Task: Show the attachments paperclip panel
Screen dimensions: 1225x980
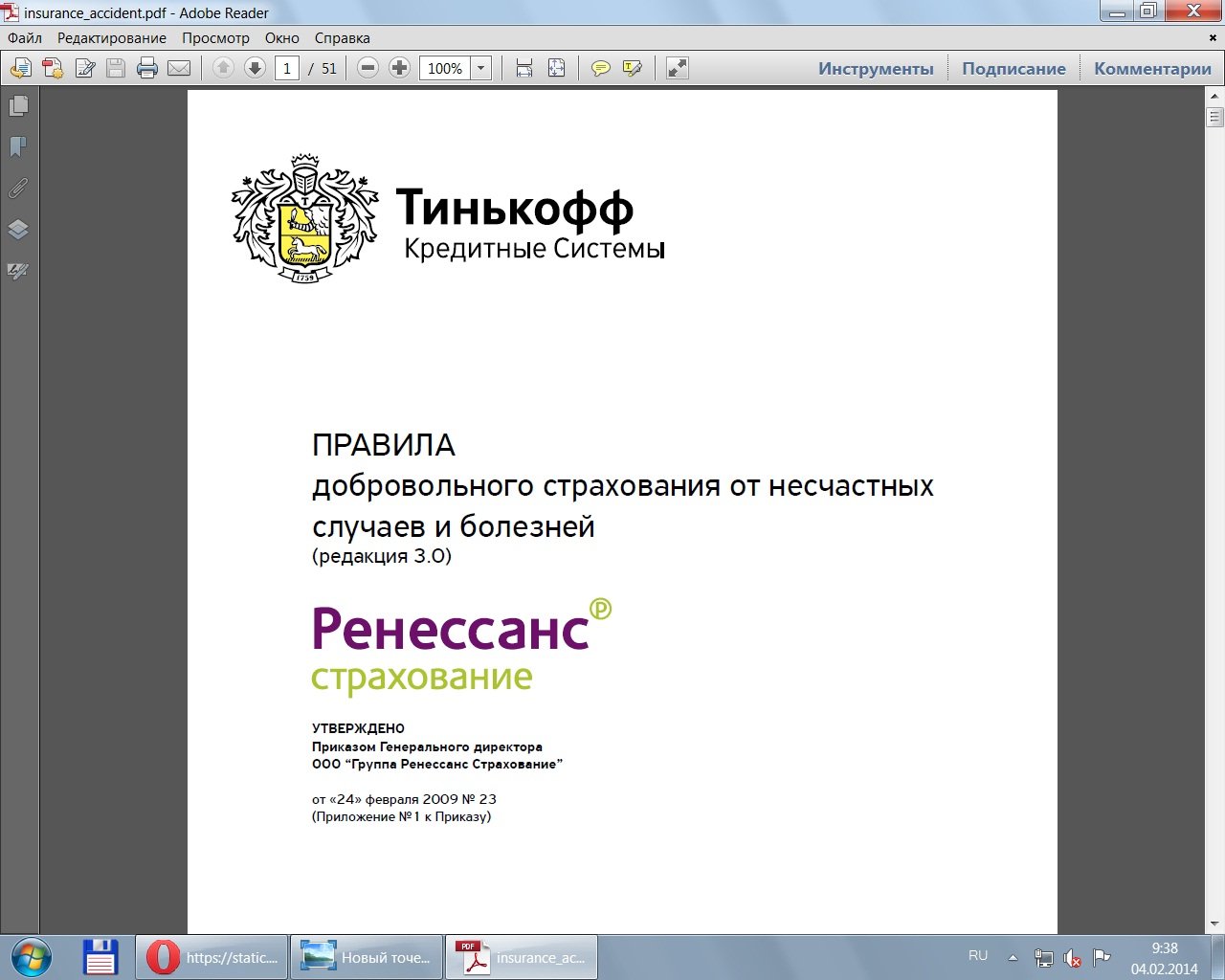Action: coord(18,189)
